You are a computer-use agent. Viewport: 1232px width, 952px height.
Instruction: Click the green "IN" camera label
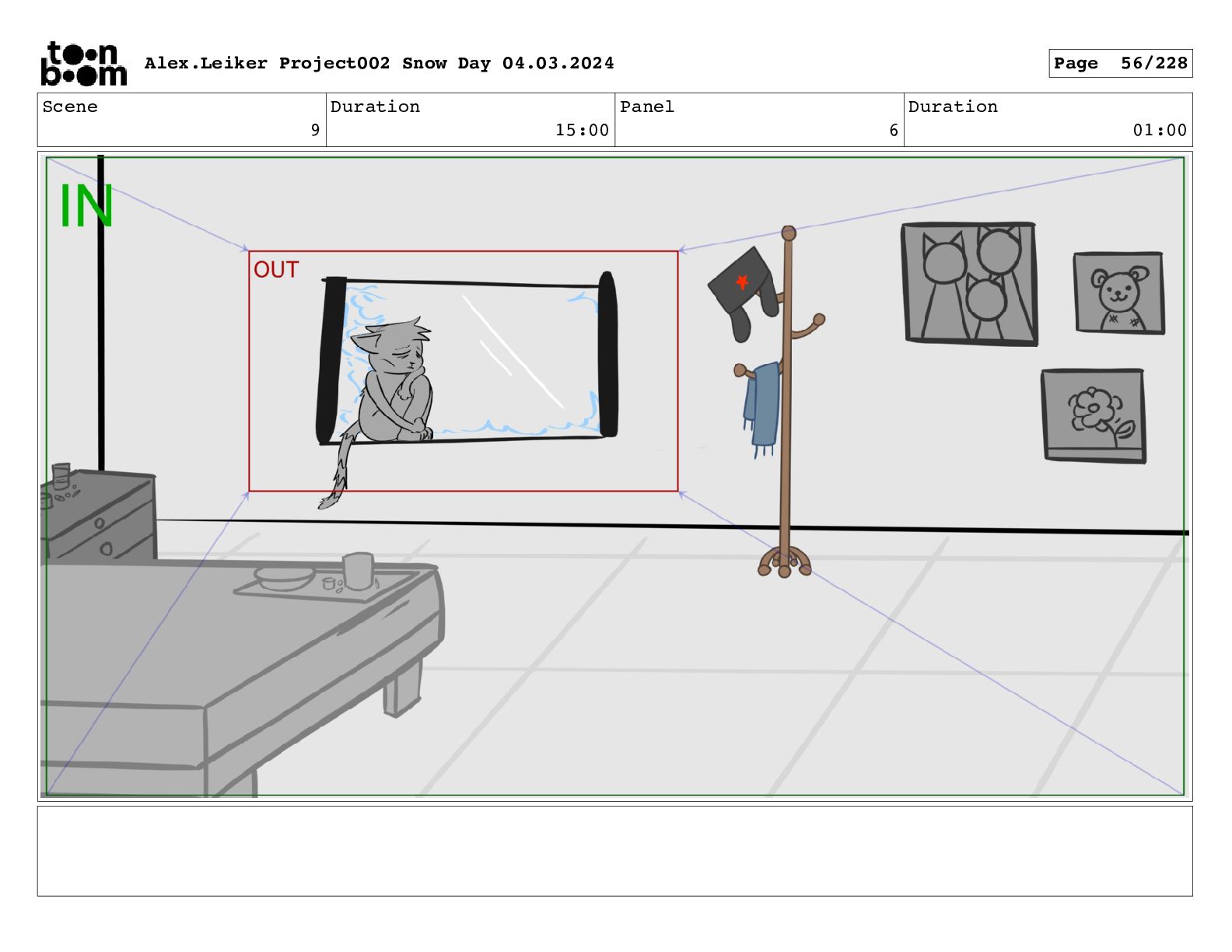click(86, 206)
